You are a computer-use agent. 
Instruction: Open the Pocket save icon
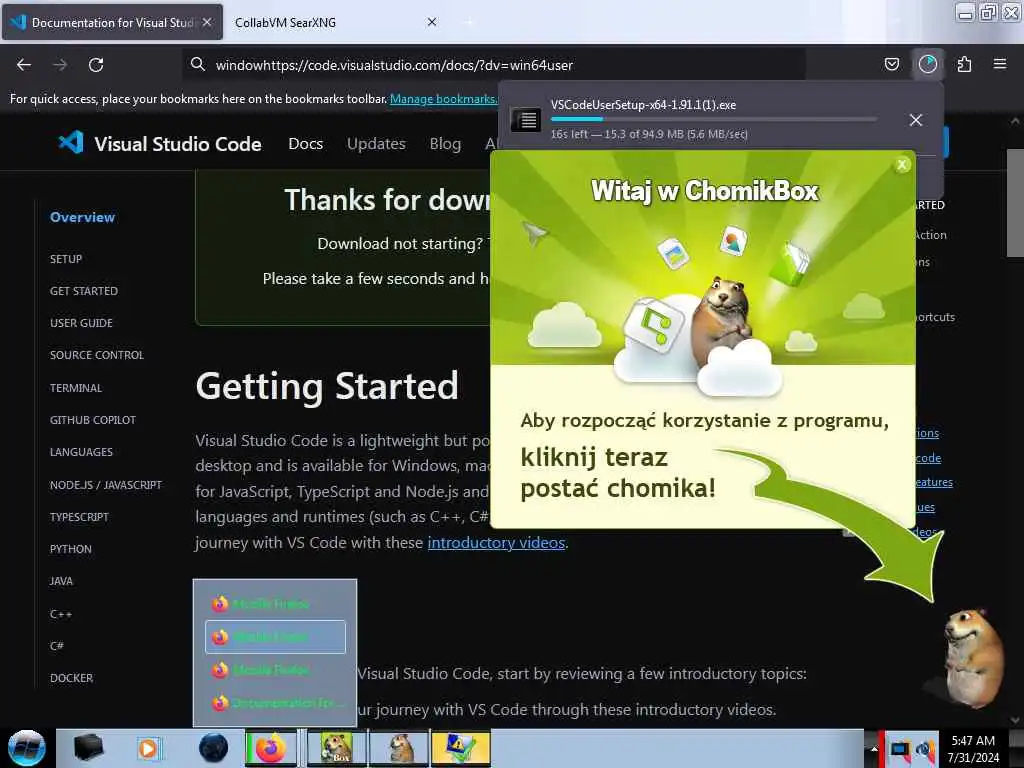[x=891, y=64]
